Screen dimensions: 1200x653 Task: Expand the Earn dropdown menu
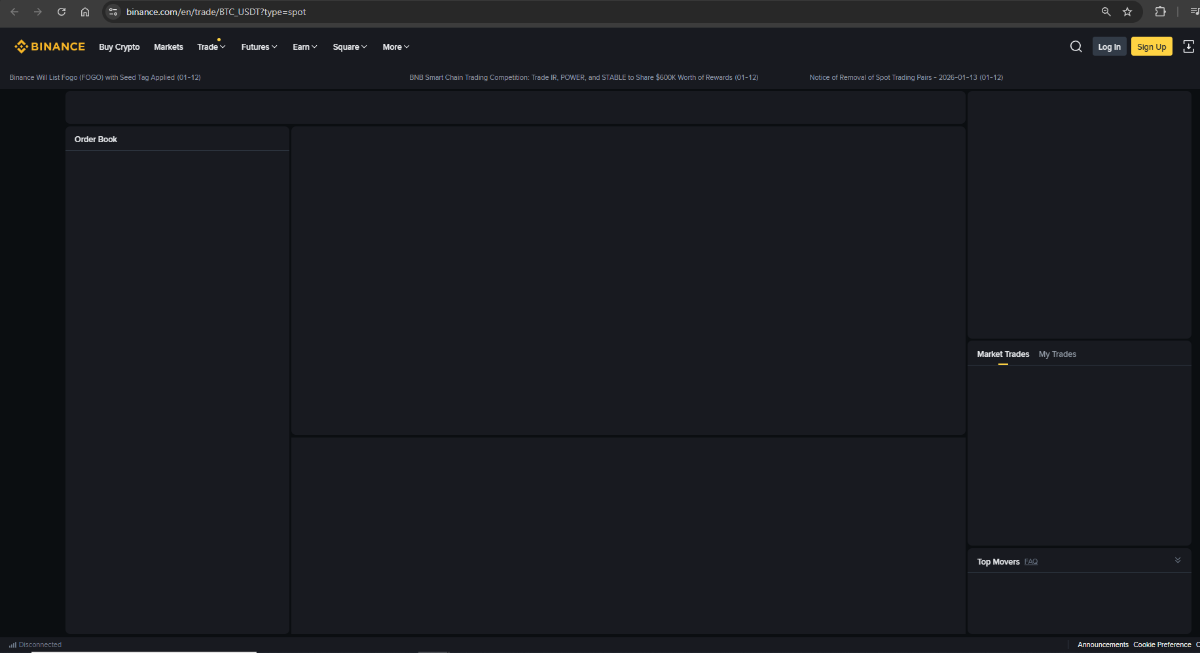tap(305, 47)
